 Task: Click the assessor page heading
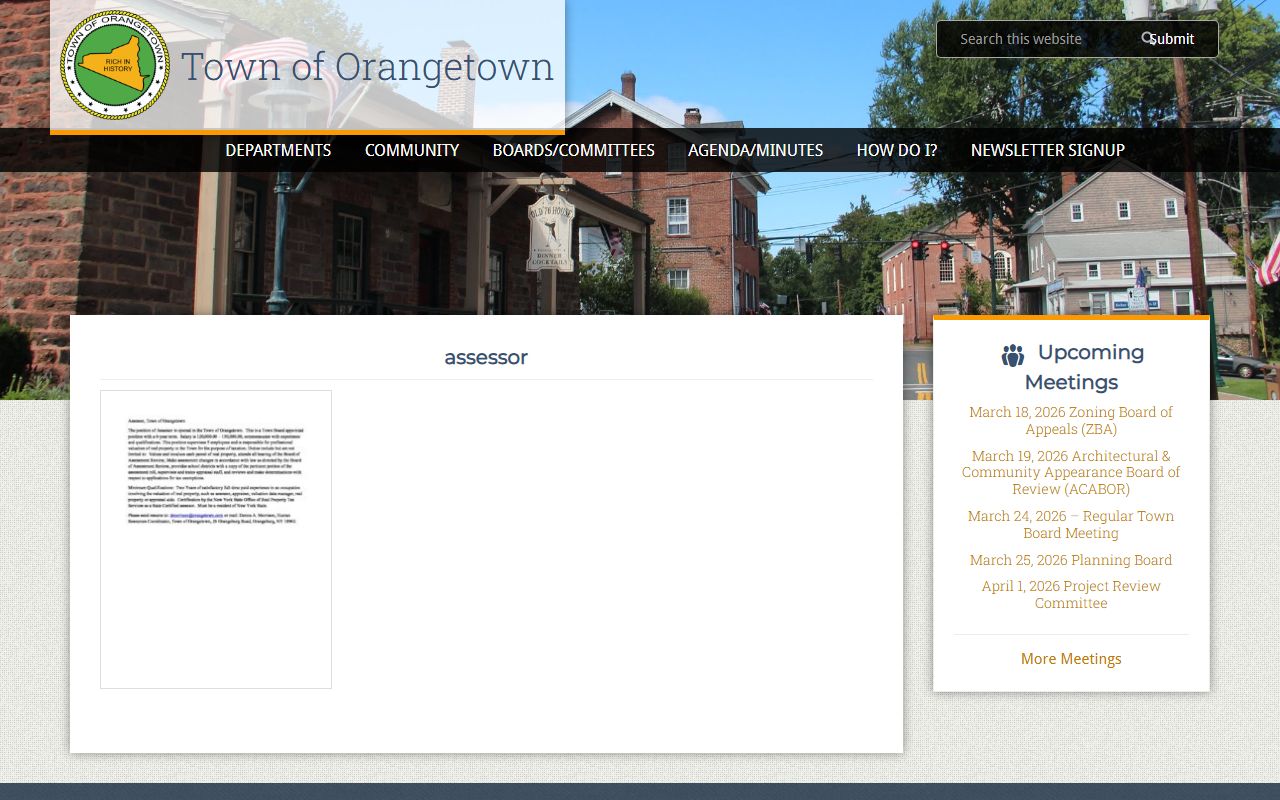486,357
